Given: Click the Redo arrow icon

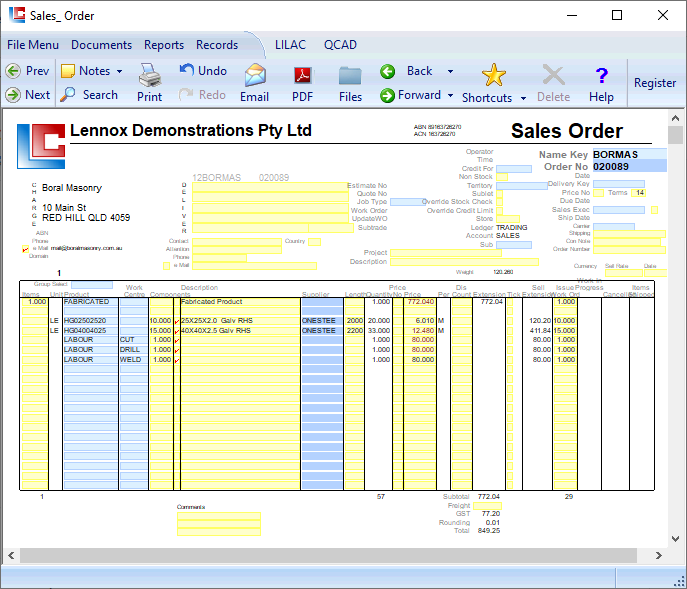Looking at the screenshot, I should 186,94.
